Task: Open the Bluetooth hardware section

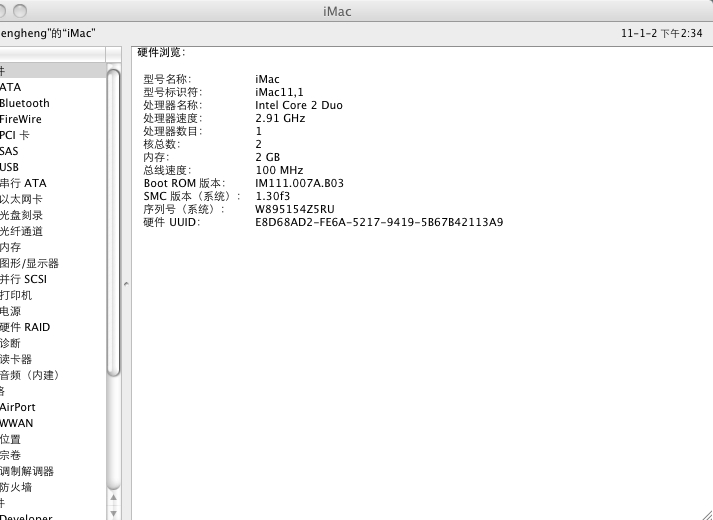Action: pyautogui.click(x=25, y=103)
